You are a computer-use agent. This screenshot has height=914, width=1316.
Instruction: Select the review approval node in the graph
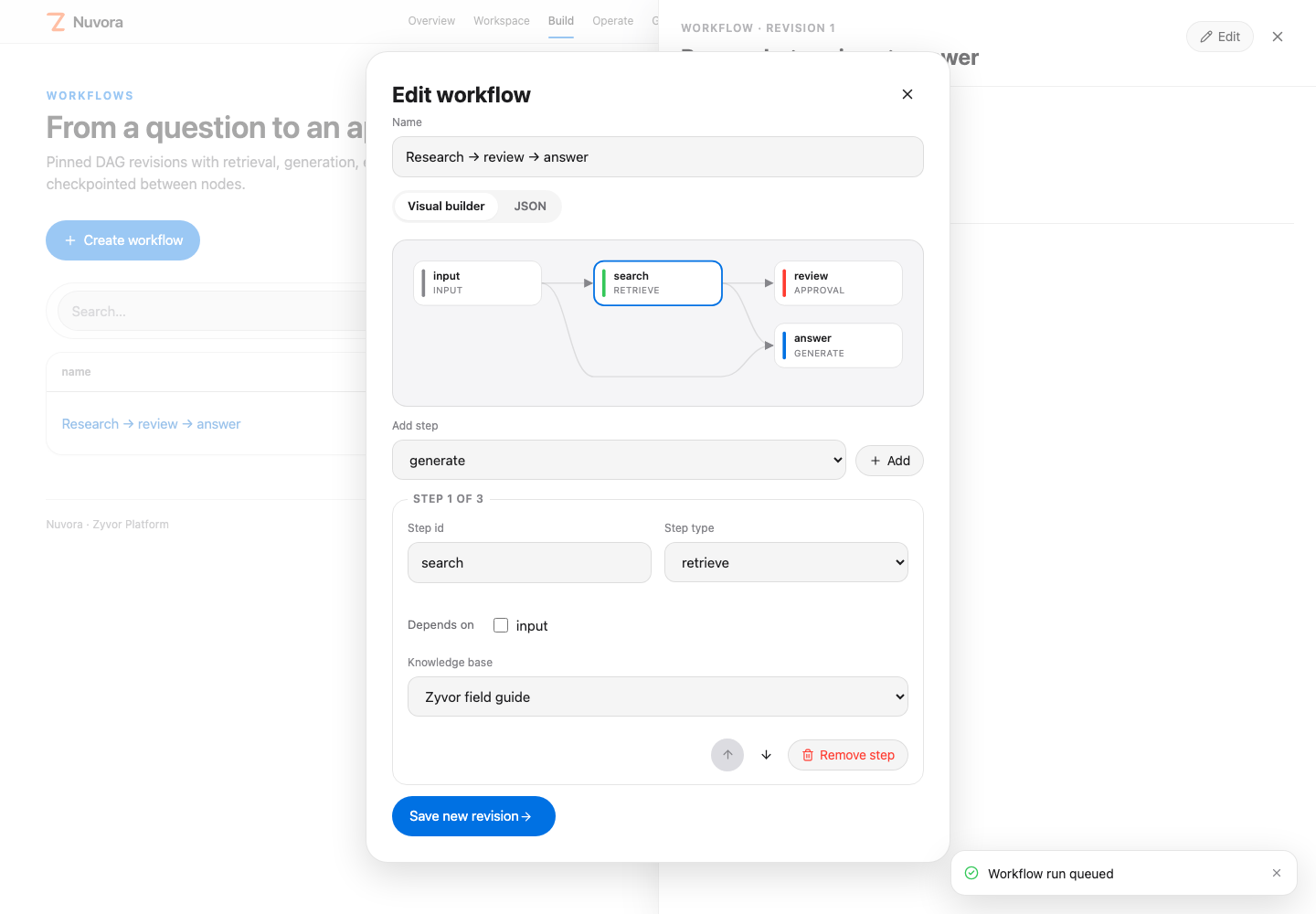(838, 283)
